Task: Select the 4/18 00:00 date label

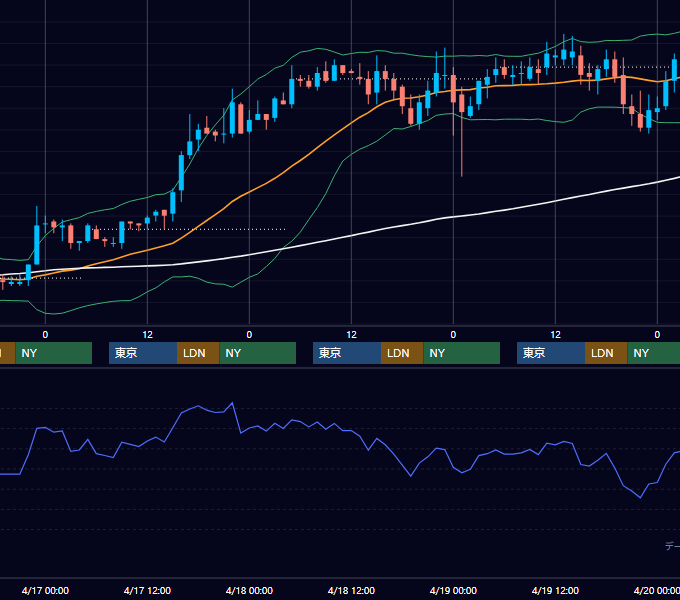Action: pos(249,590)
